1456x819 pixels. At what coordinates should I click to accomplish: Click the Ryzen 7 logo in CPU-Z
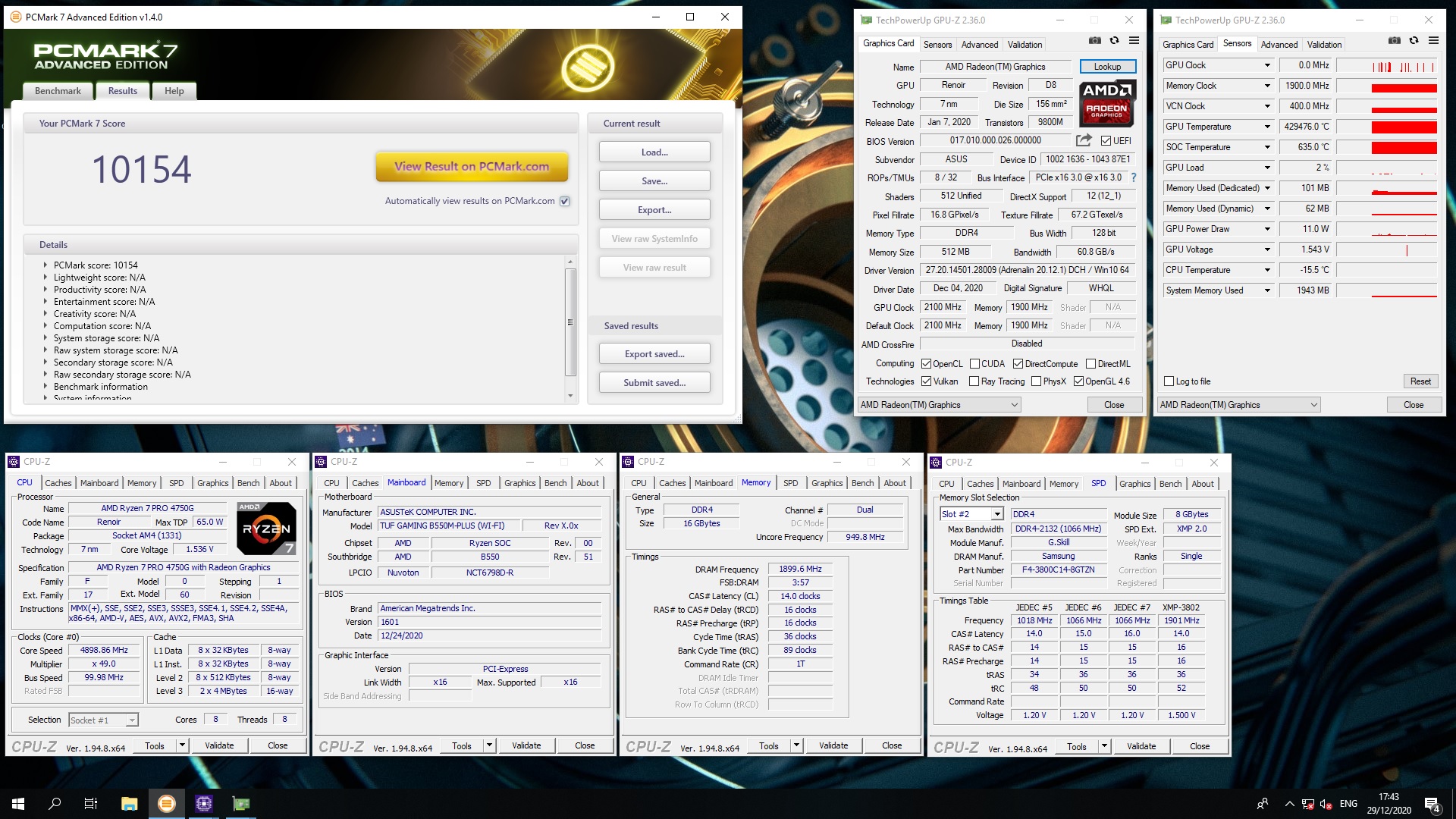266,528
